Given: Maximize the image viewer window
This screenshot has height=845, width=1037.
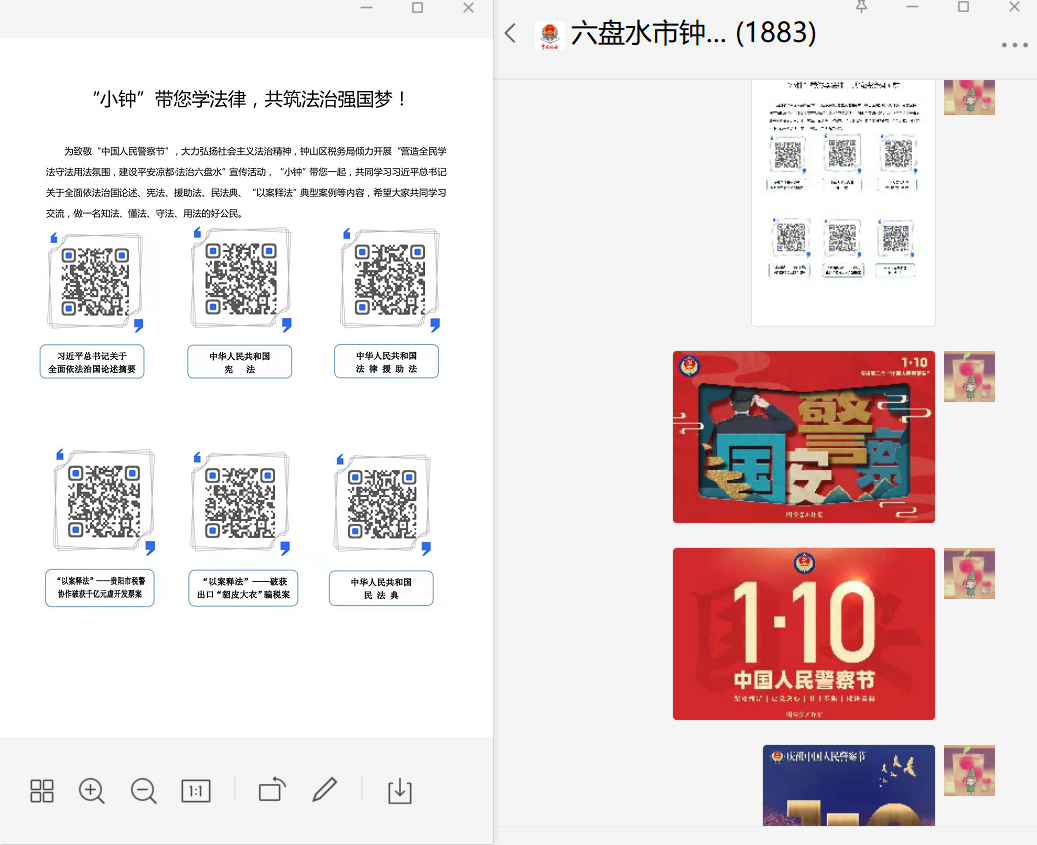Looking at the screenshot, I should [417, 7].
